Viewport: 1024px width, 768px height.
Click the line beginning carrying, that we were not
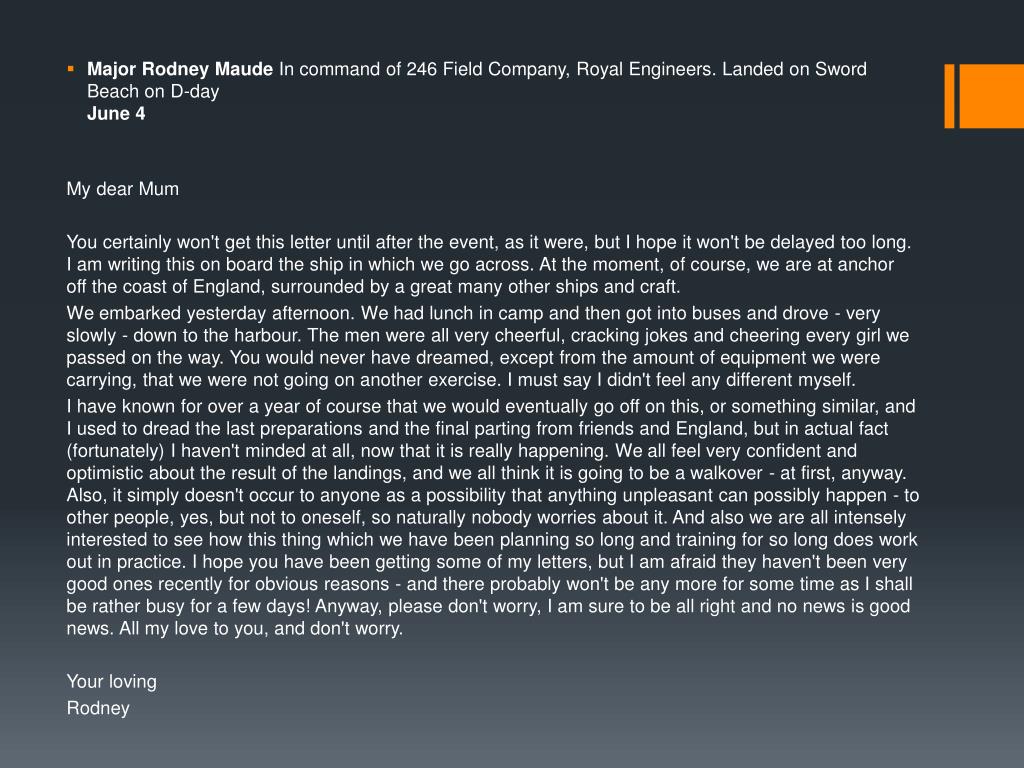click(x=460, y=380)
